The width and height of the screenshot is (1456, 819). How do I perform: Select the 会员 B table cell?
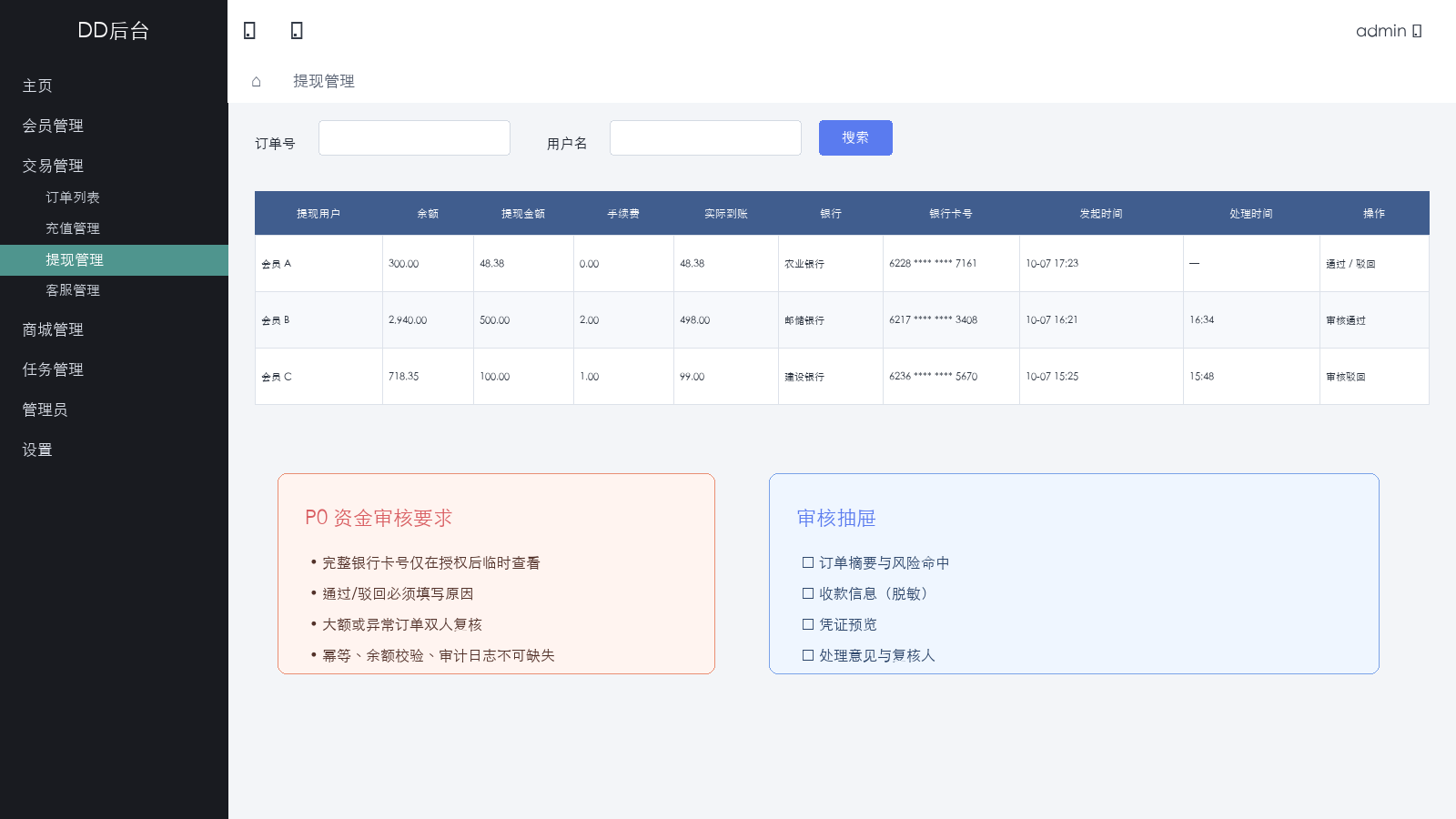[x=318, y=320]
